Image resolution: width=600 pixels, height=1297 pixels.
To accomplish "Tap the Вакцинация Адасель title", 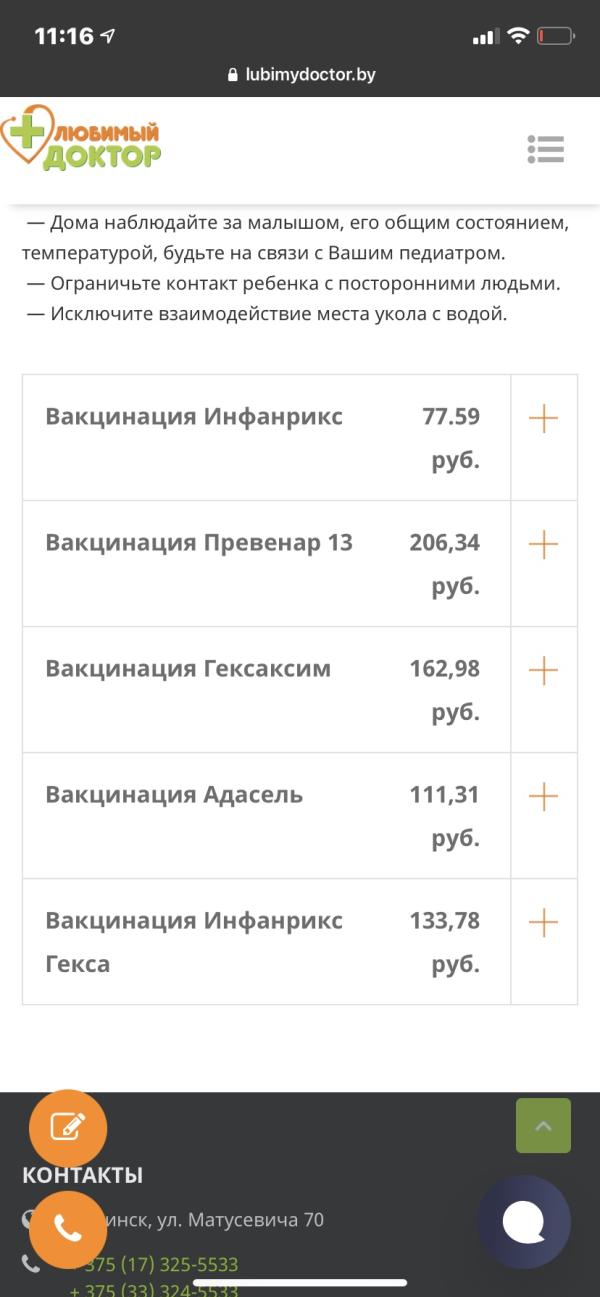I will [x=174, y=795].
